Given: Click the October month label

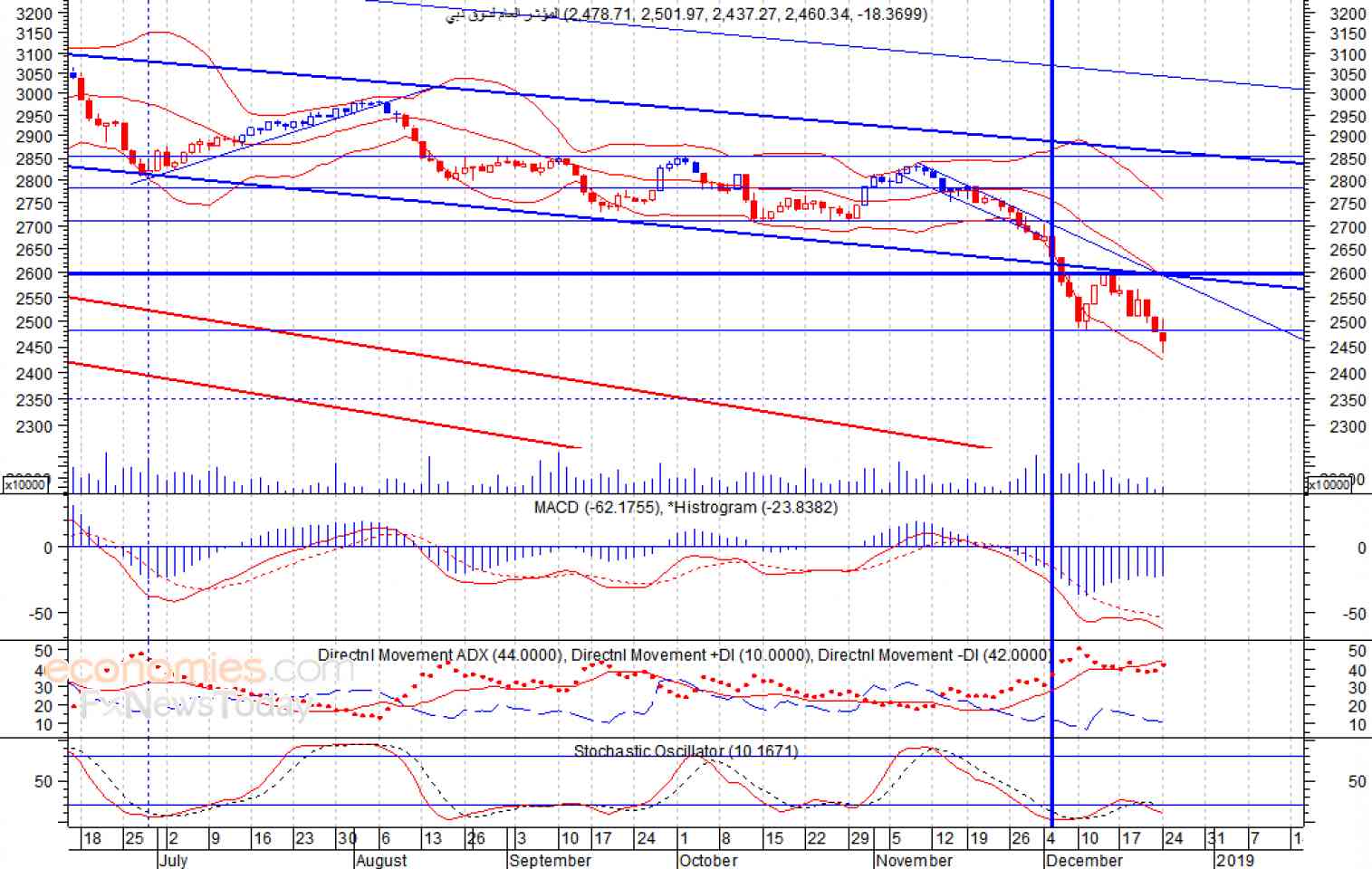Looking at the screenshot, I should pos(708,859).
